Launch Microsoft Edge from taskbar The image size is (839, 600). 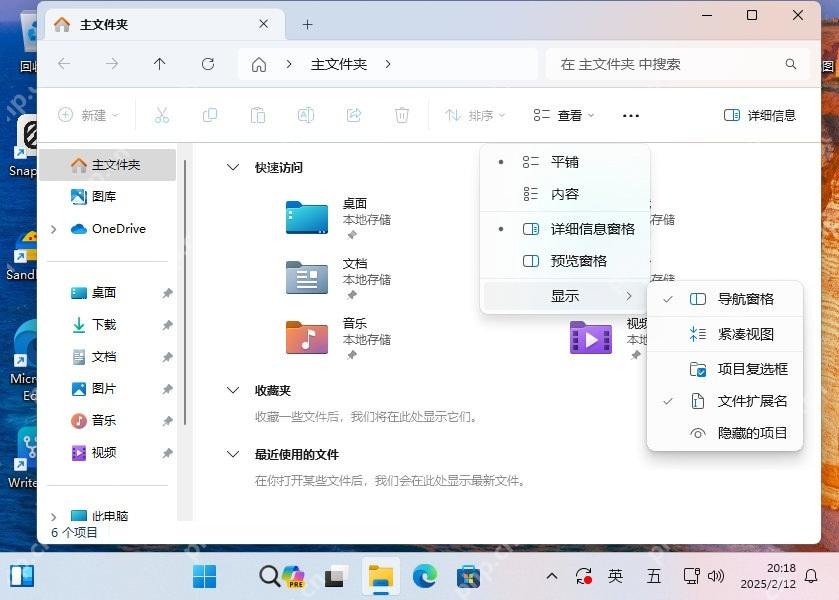coord(424,576)
